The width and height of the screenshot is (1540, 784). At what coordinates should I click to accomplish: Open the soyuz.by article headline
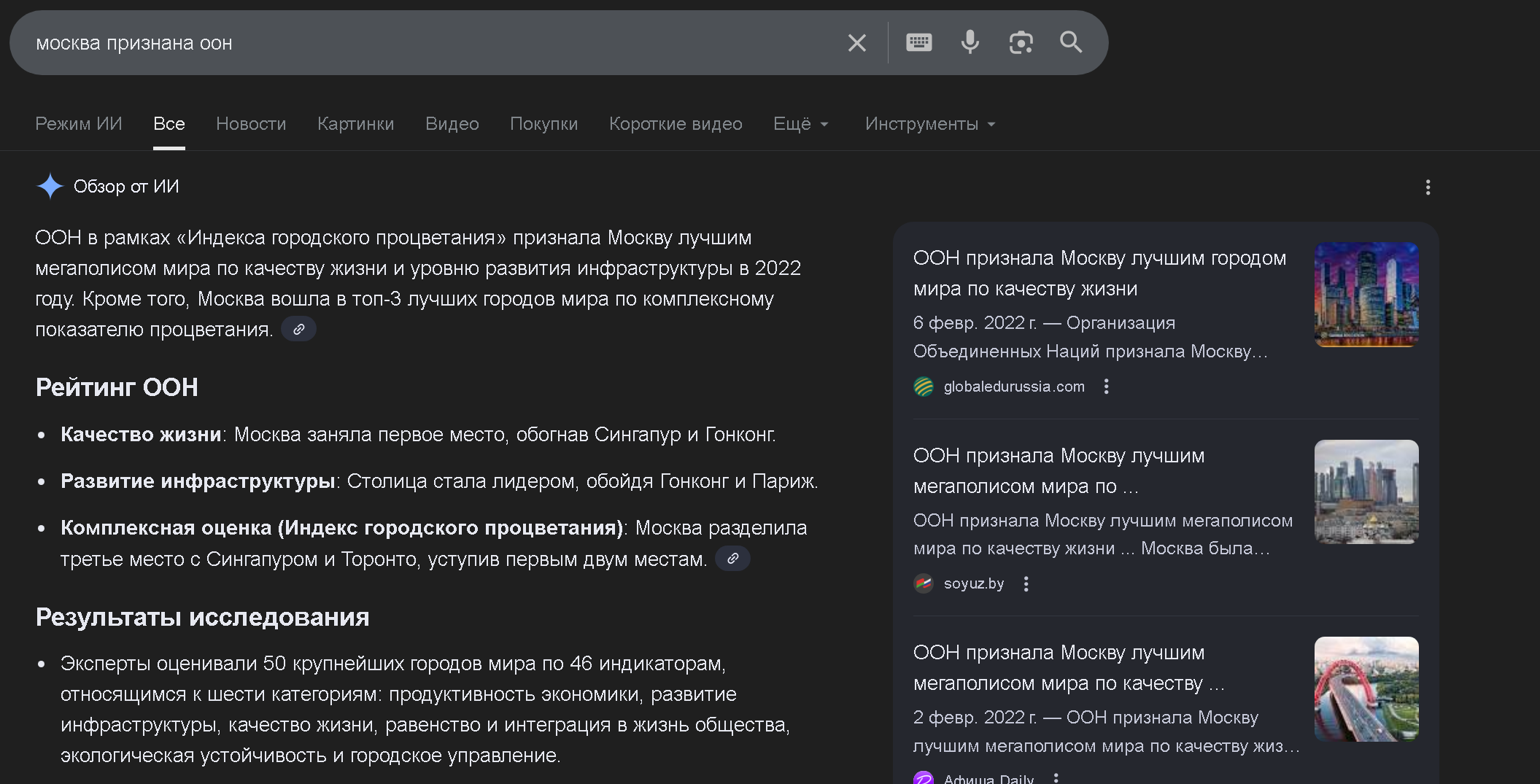tap(1059, 470)
